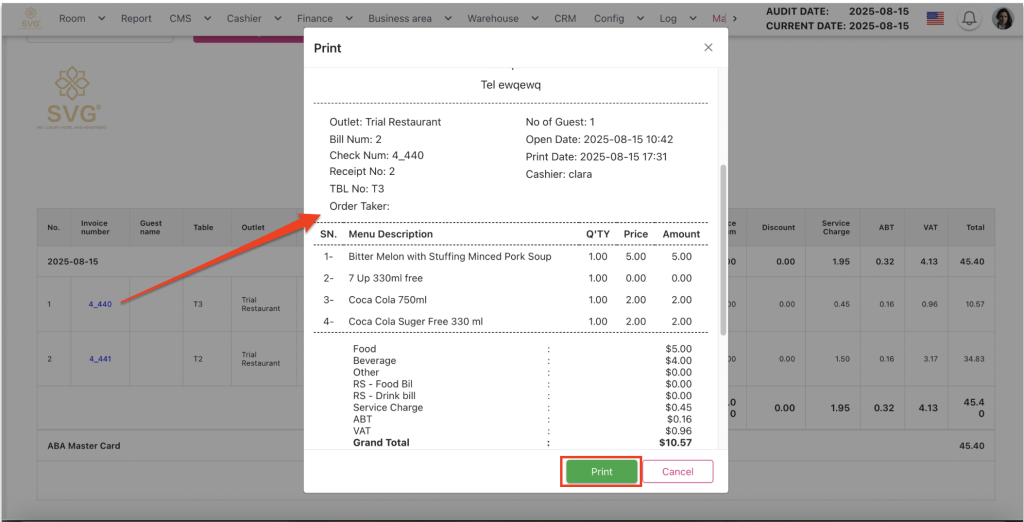
Task: Expand the Room menu dropdown
Action: 81,19
